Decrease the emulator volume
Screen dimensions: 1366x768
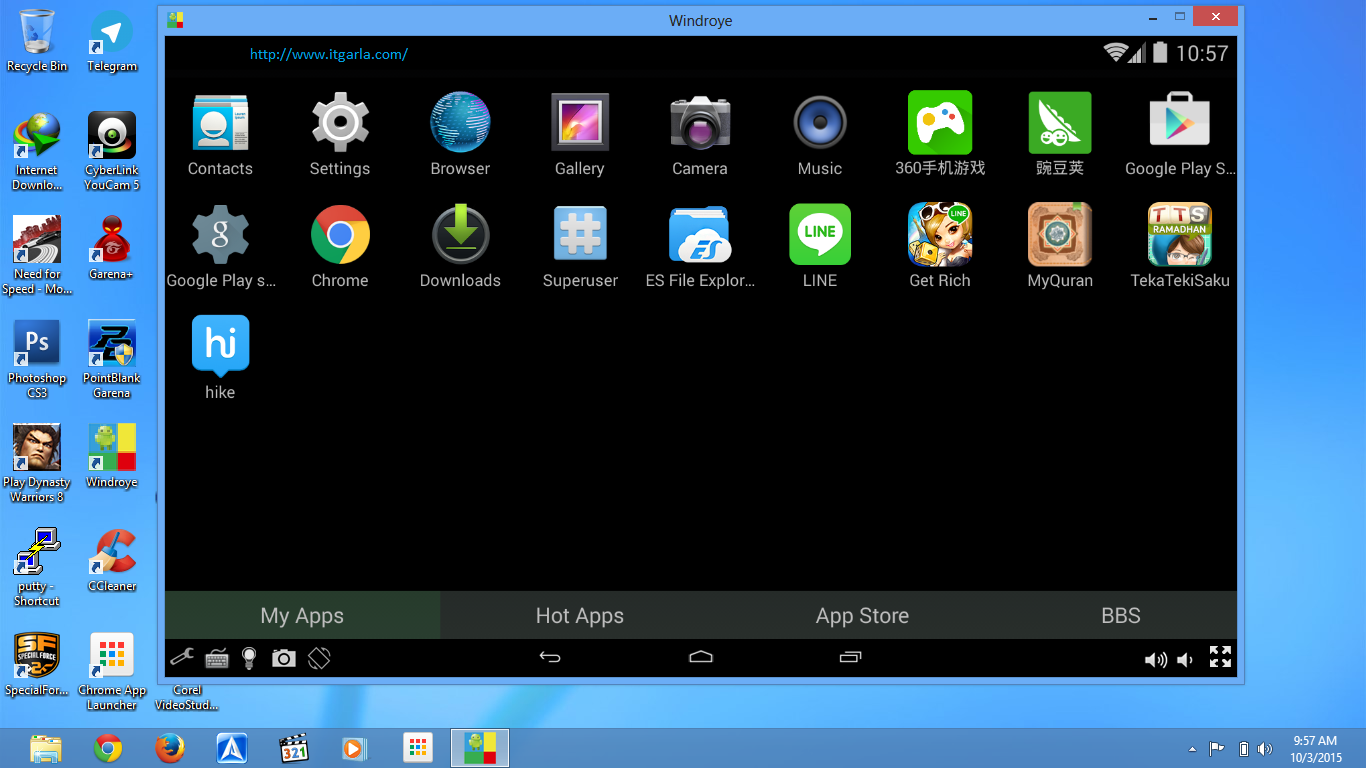click(x=1185, y=659)
